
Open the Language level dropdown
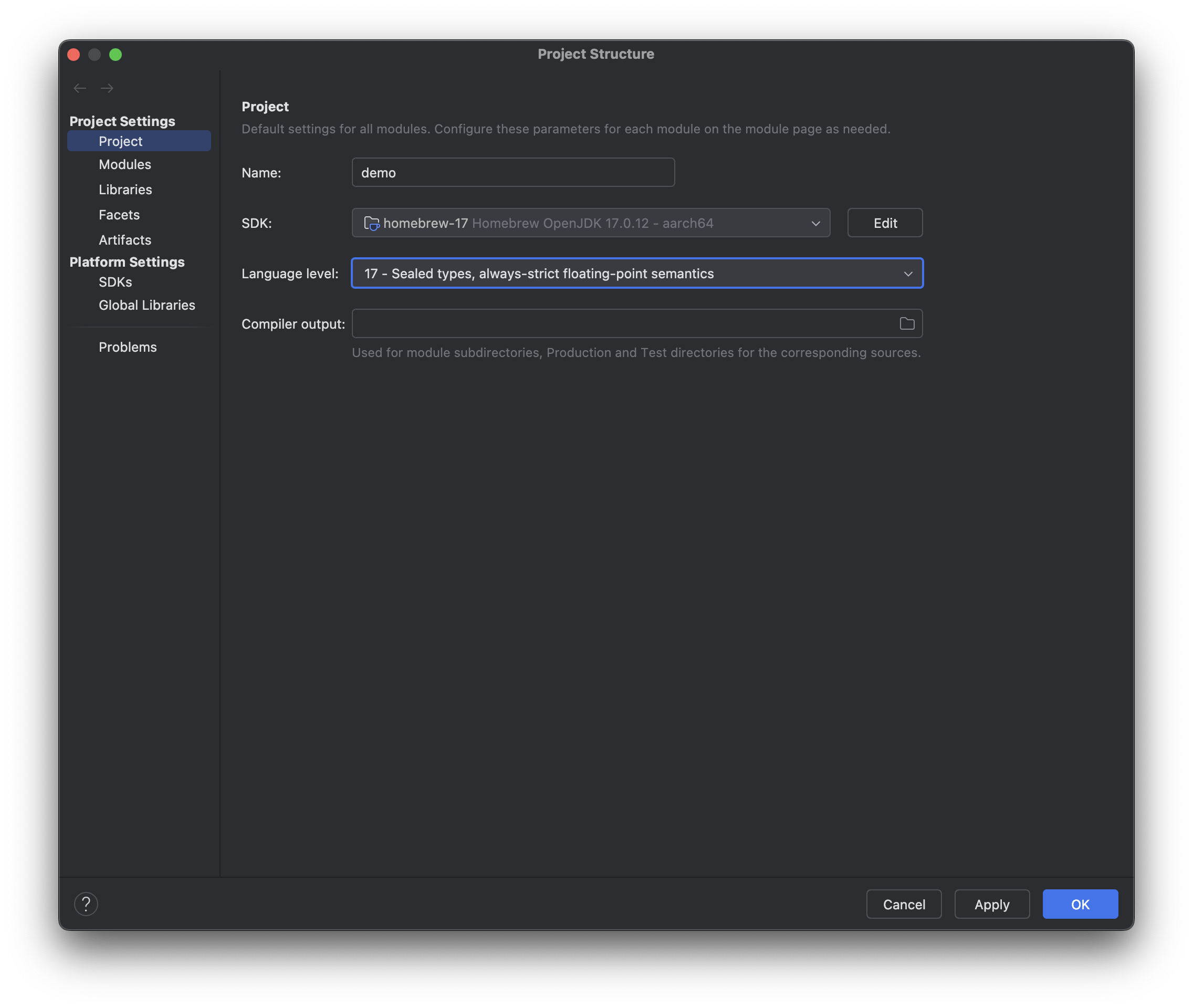637,274
